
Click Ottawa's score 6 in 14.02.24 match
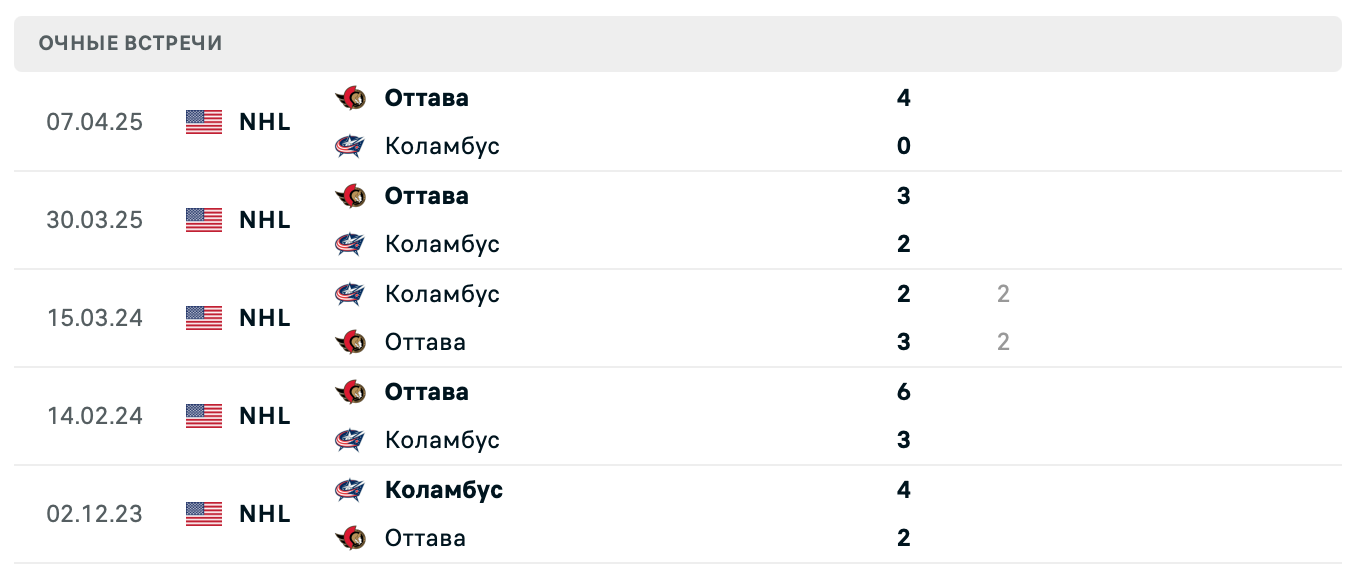coord(904,392)
